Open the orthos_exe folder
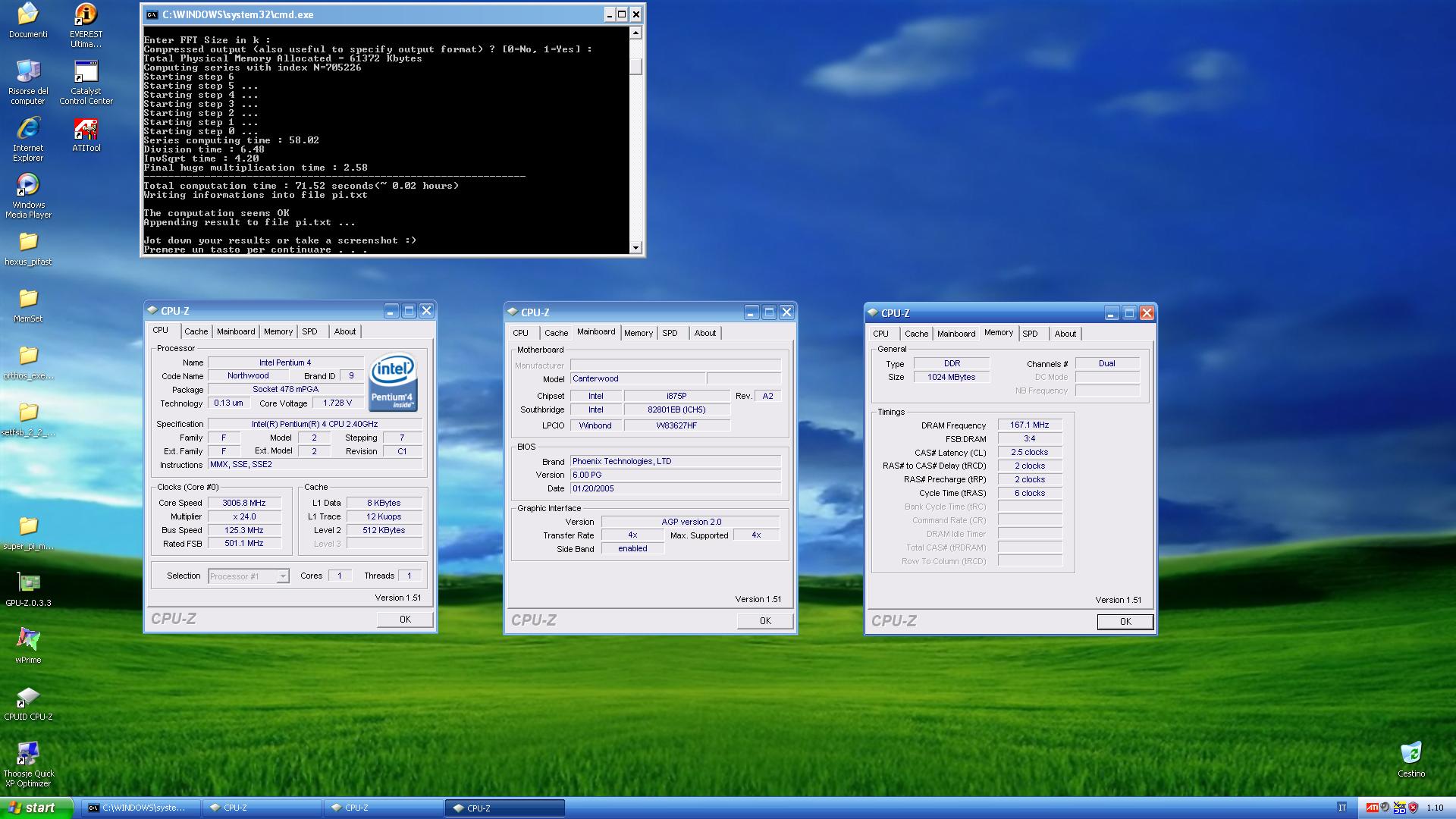This screenshot has width=1456, height=819. [28, 362]
